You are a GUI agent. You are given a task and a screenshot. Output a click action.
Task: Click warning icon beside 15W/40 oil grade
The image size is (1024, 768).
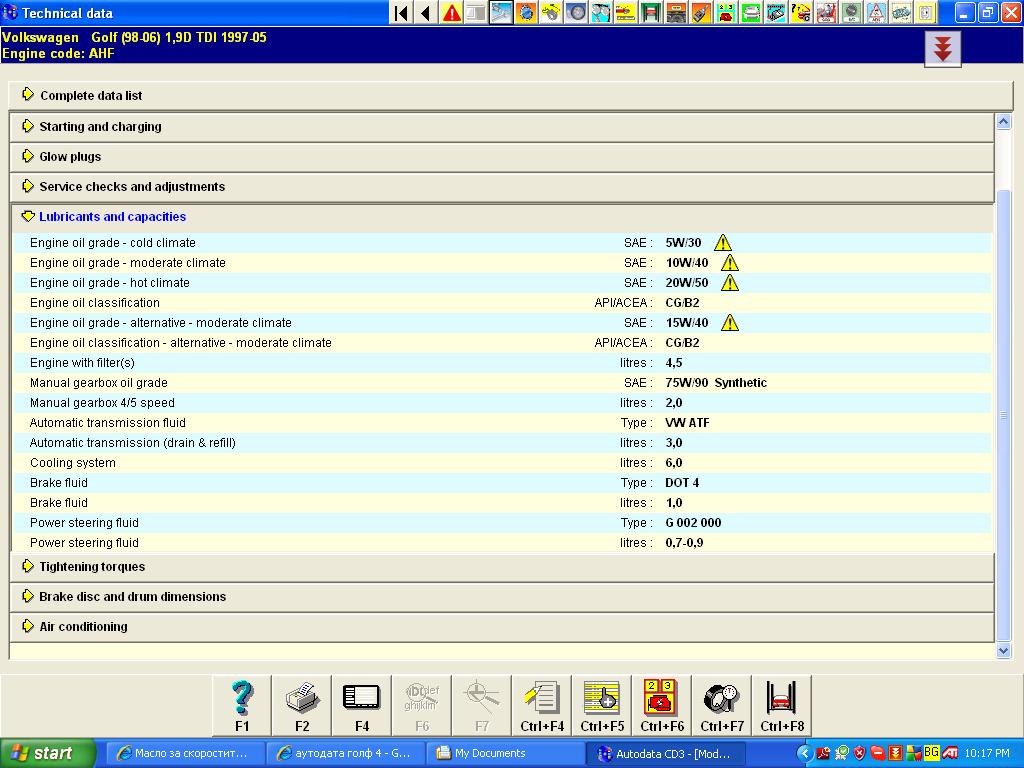pyautogui.click(x=730, y=323)
